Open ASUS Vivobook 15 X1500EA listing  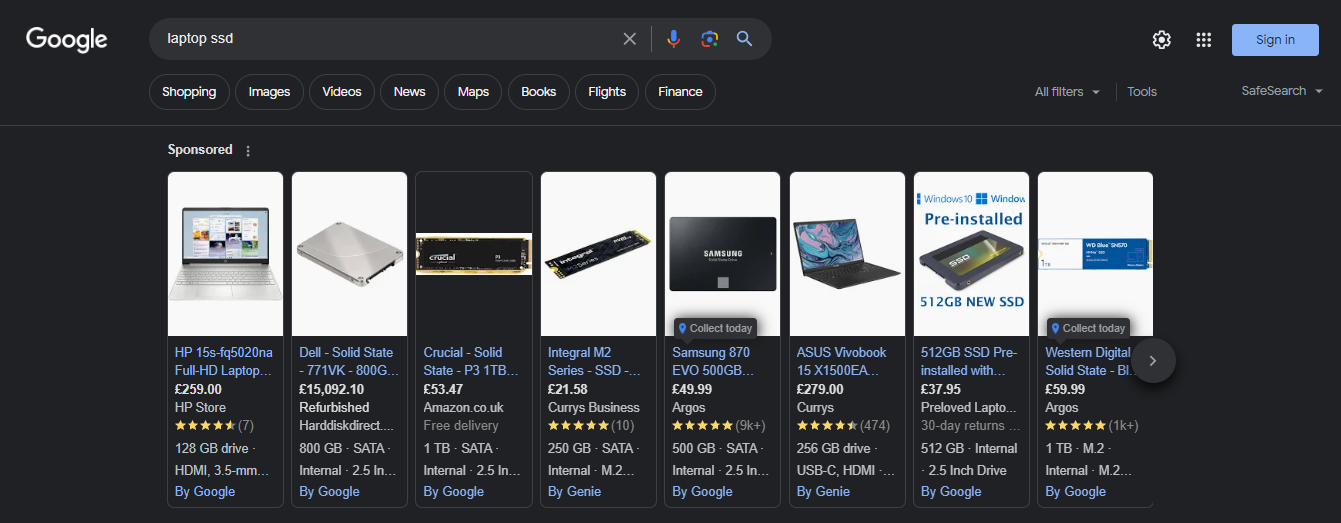[844, 361]
